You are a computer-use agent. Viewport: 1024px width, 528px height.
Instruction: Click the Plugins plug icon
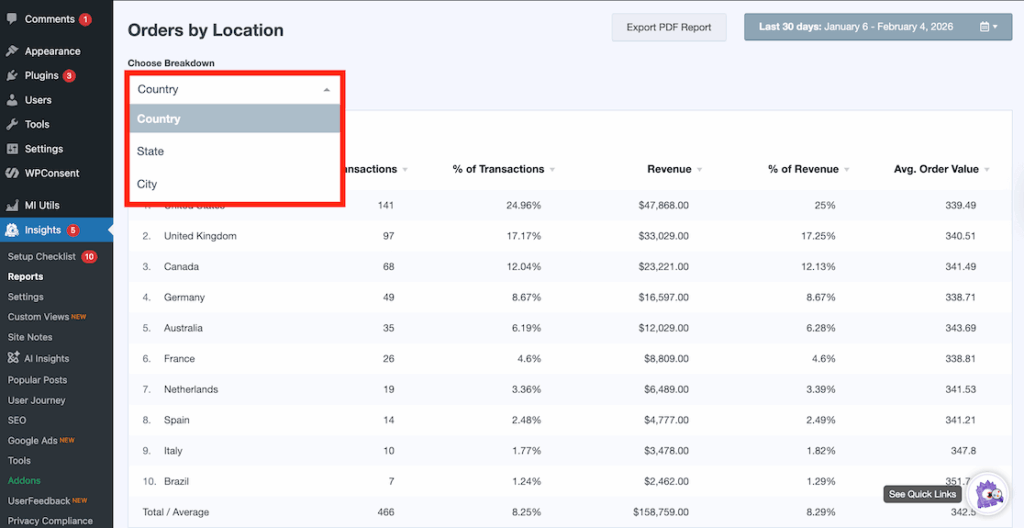tap(12, 75)
